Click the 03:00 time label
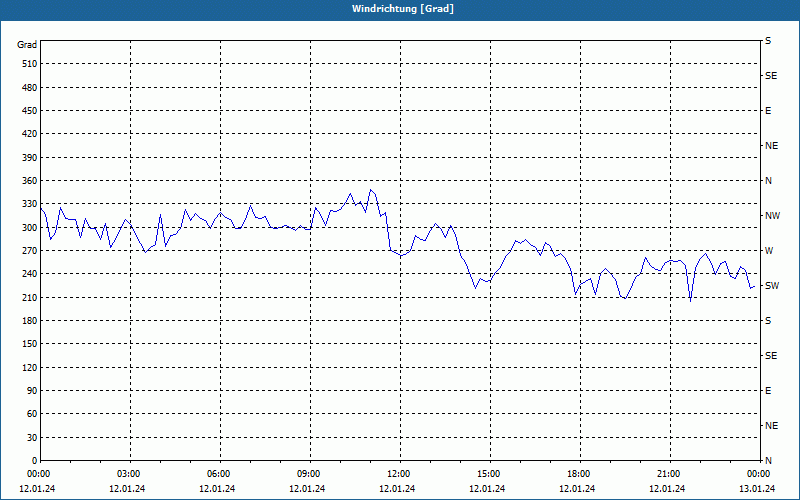This screenshot has width=800, height=500. 129,474
